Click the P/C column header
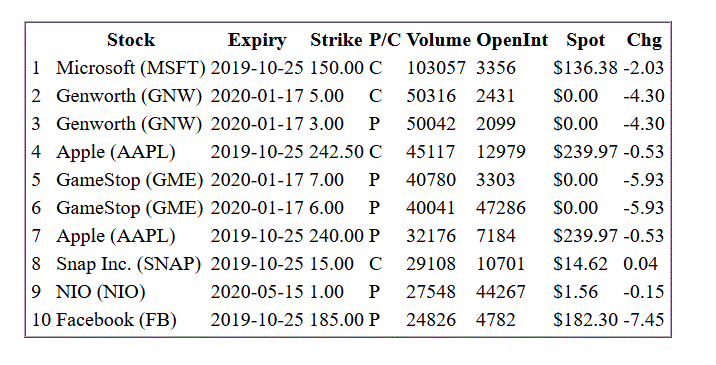This screenshot has height=365, width=716. (x=385, y=40)
